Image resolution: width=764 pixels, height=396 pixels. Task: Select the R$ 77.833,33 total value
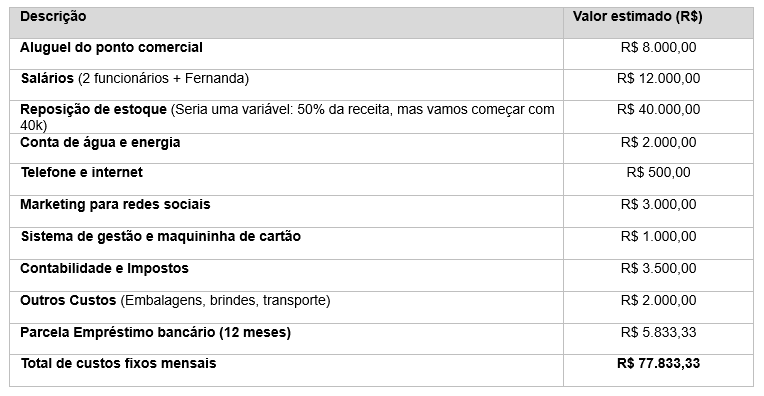pos(658,364)
